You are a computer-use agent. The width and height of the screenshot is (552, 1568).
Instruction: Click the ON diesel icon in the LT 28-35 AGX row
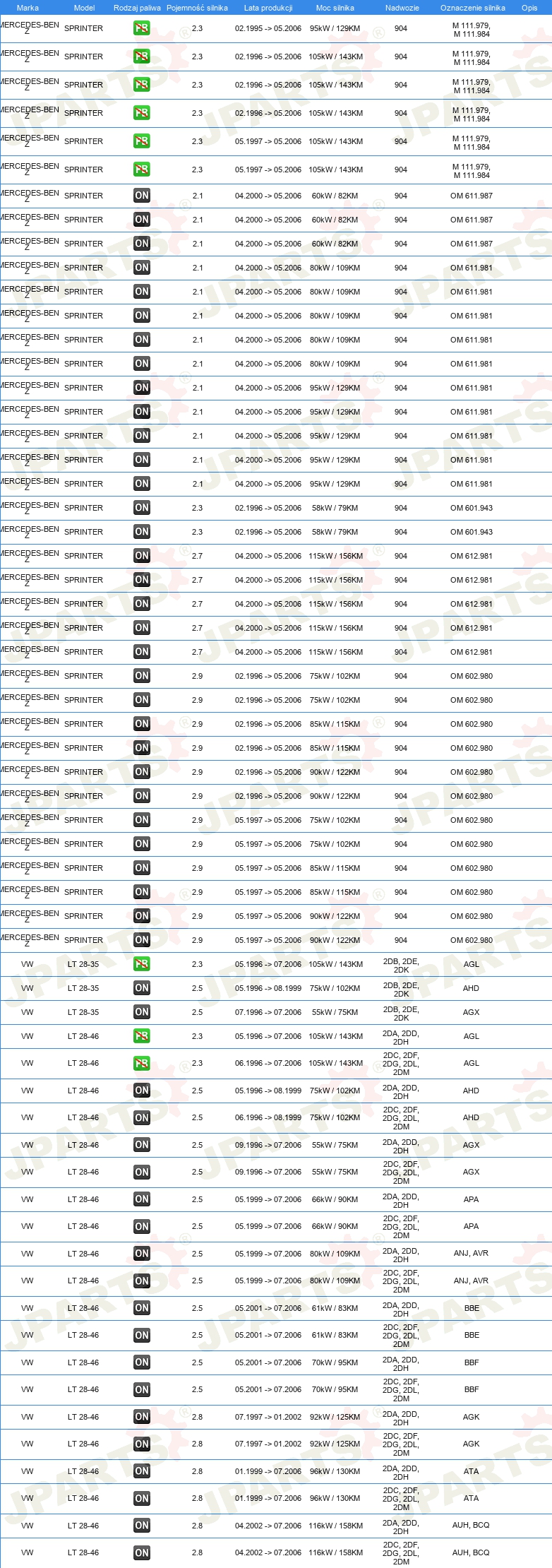point(141,1012)
